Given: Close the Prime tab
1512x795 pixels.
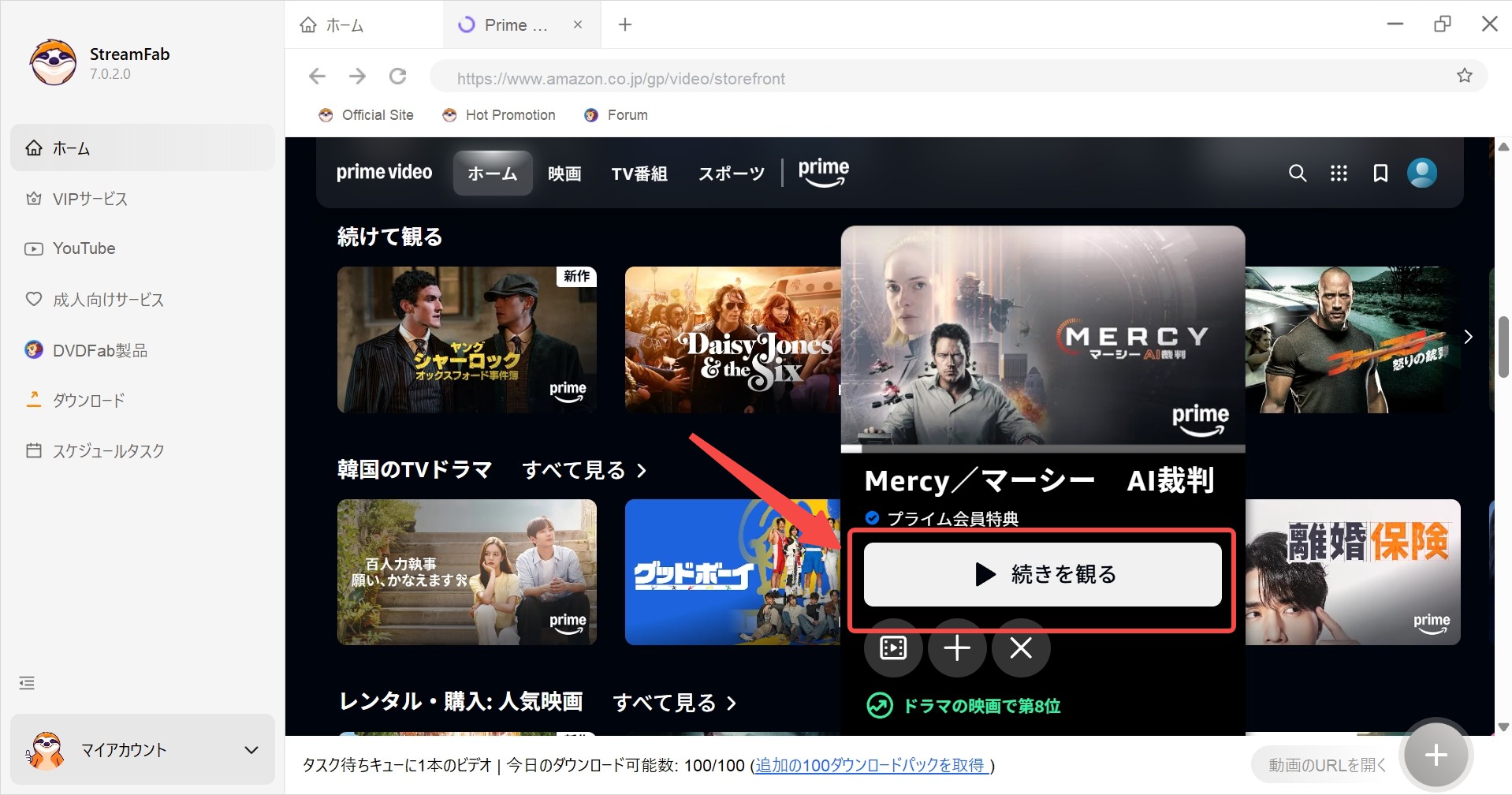Looking at the screenshot, I should (x=578, y=24).
